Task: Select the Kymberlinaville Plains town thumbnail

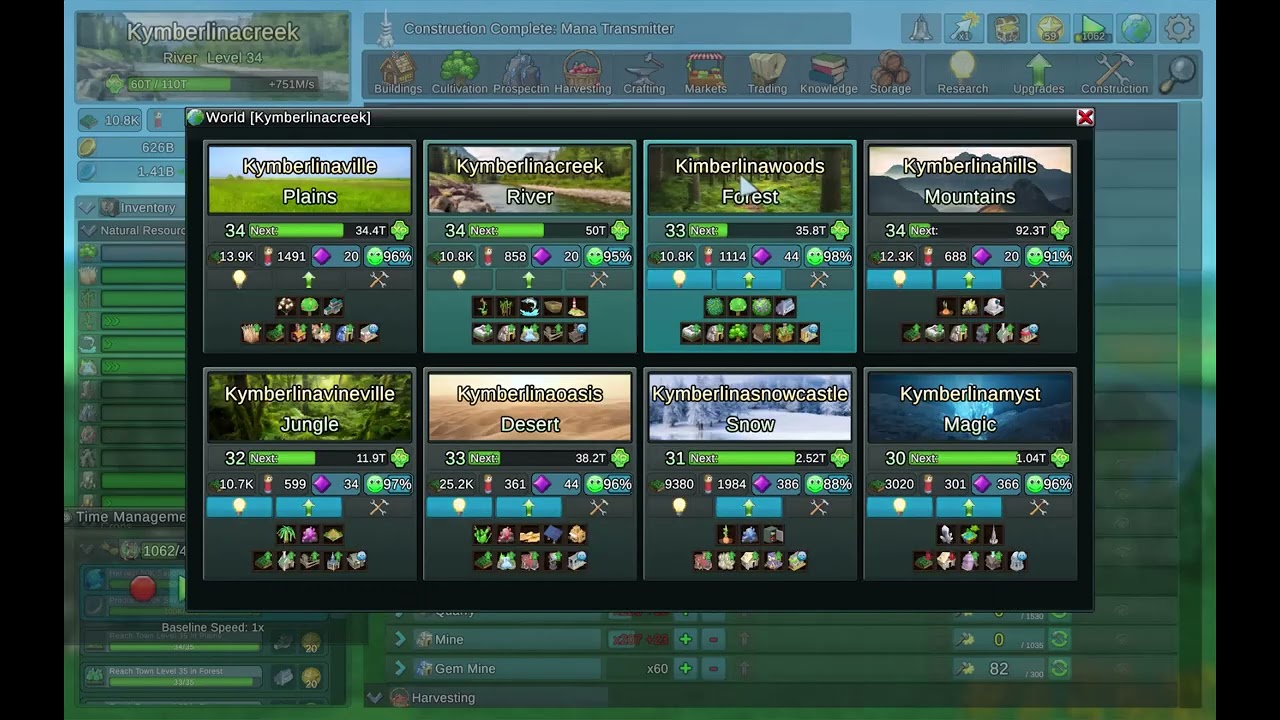Action: click(x=310, y=180)
